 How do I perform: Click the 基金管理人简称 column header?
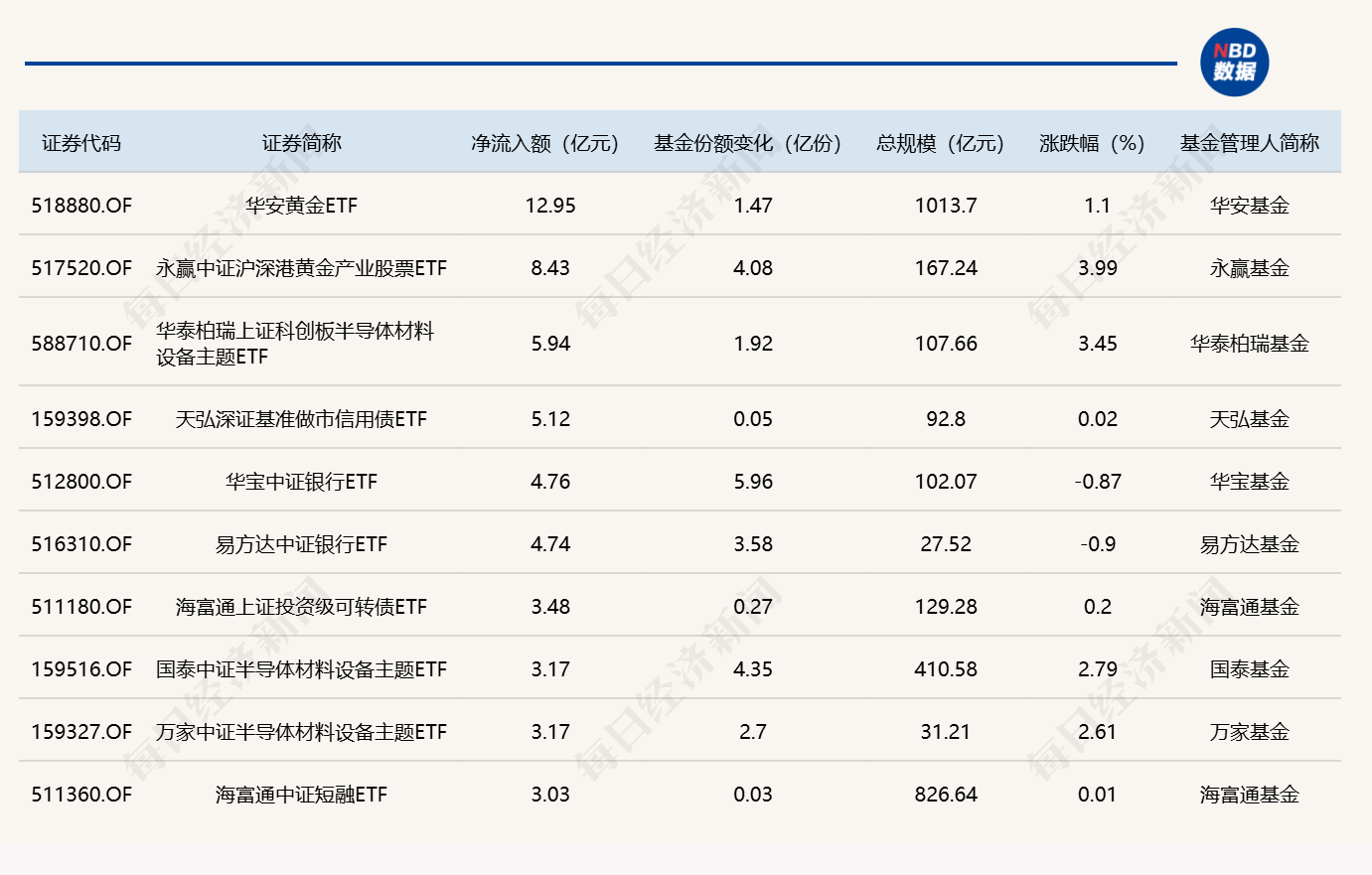coord(1249,143)
